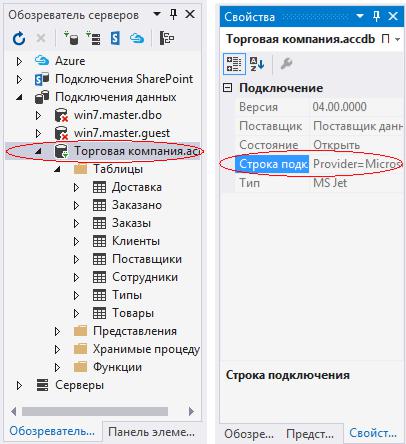
Task: Expand the Azure tree node
Action: tap(19, 61)
